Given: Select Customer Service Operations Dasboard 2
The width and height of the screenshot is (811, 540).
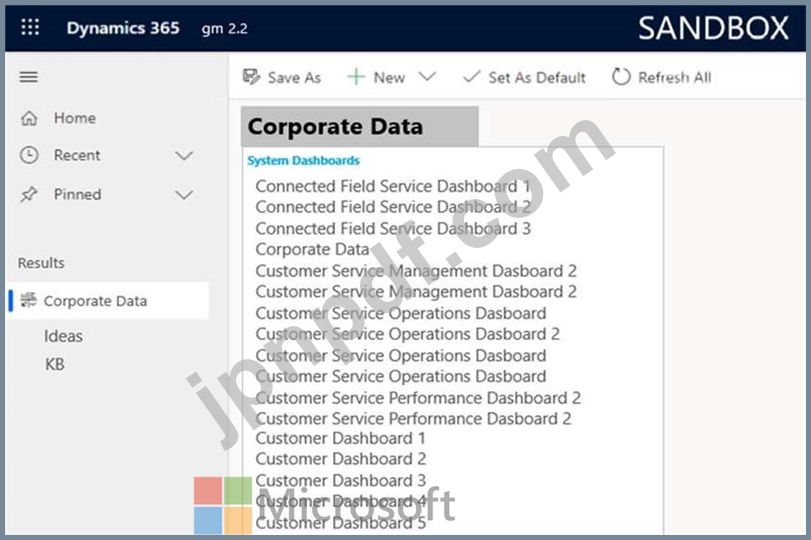Looking at the screenshot, I should pyautogui.click(x=408, y=334).
